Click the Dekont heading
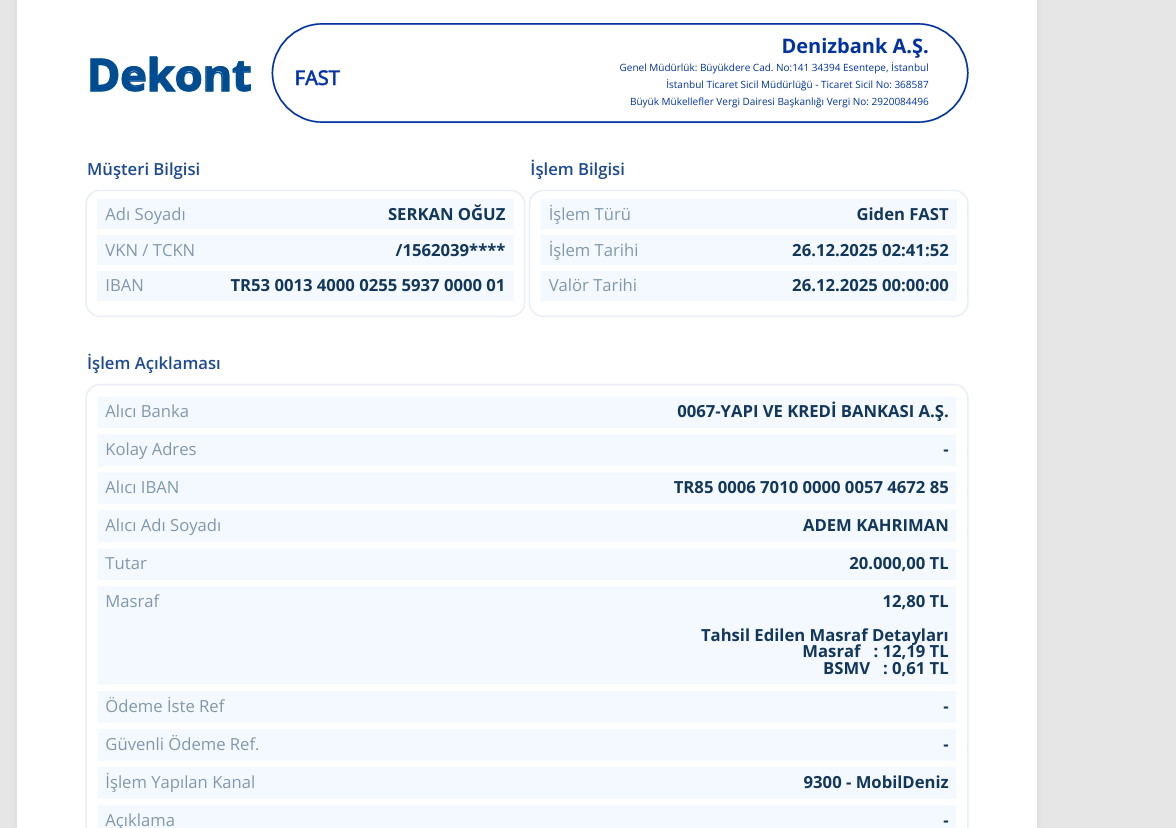The height and width of the screenshot is (828, 1176). pyautogui.click(x=170, y=75)
